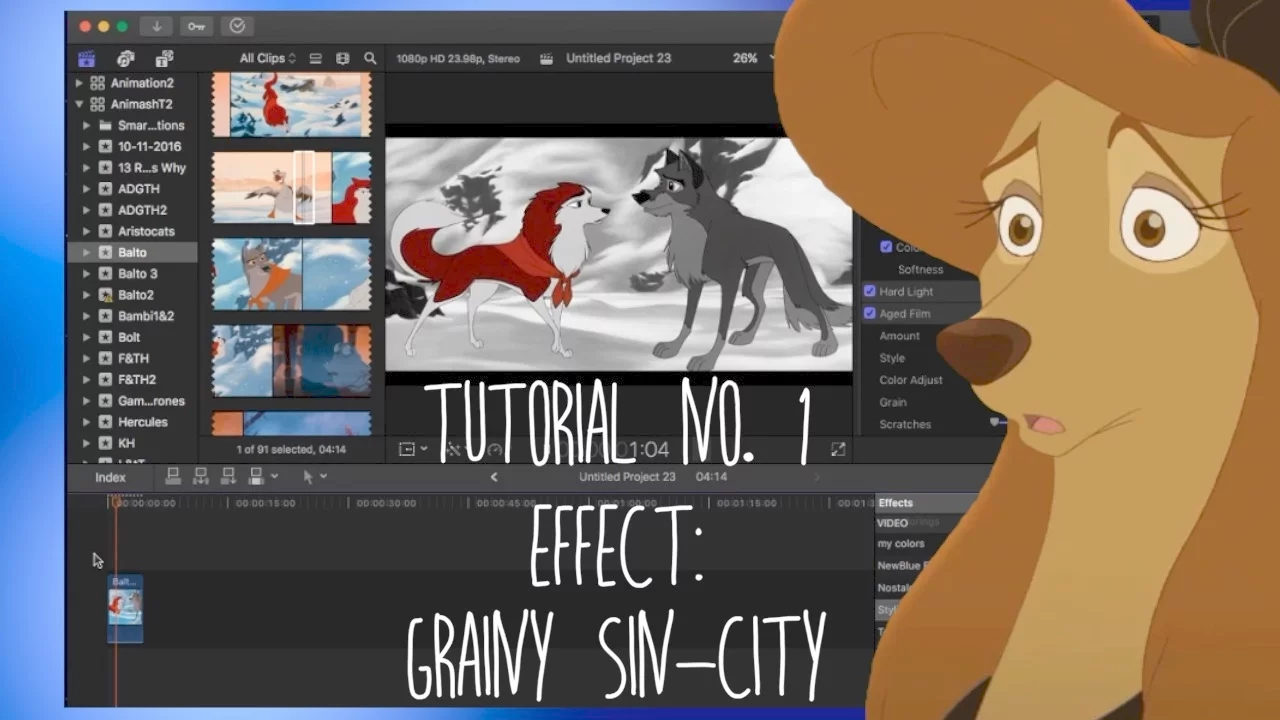Viewport: 1280px width, 720px height.
Task: Disable the Aged Film effect checkbox
Action: [x=870, y=314]
